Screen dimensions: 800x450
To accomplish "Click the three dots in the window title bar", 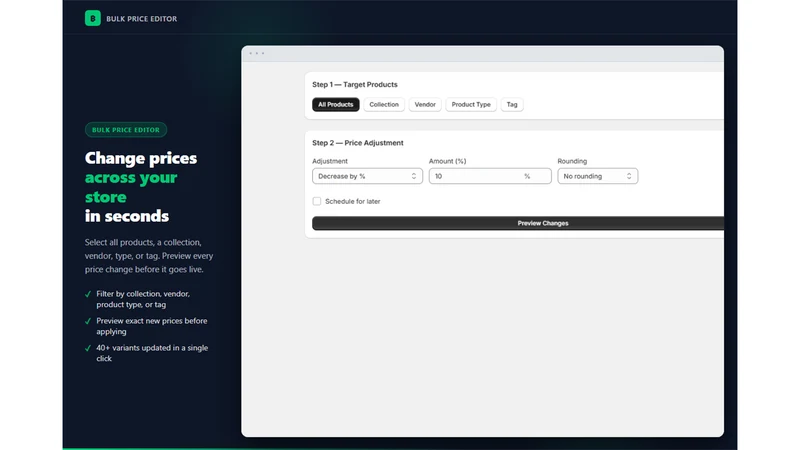I will pyautogui.click(x=257, y=53).
